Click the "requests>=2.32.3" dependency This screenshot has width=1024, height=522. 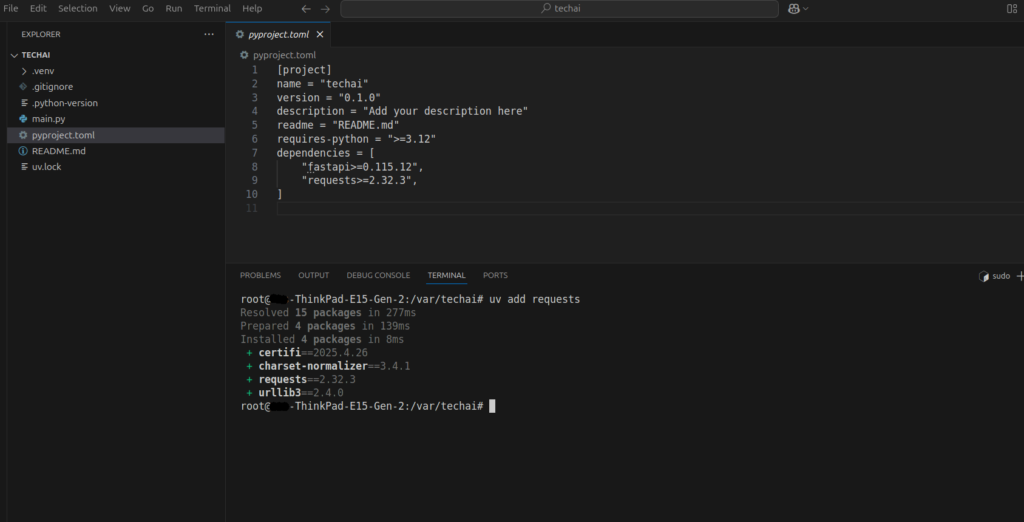(x=359, y=180)
